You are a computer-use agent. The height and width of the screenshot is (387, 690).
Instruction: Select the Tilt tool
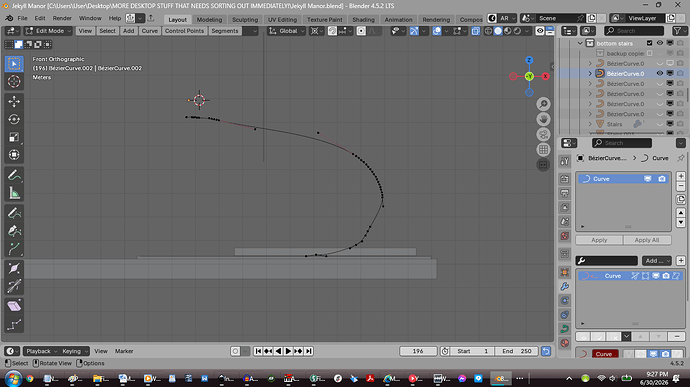(x=14, y=287)
